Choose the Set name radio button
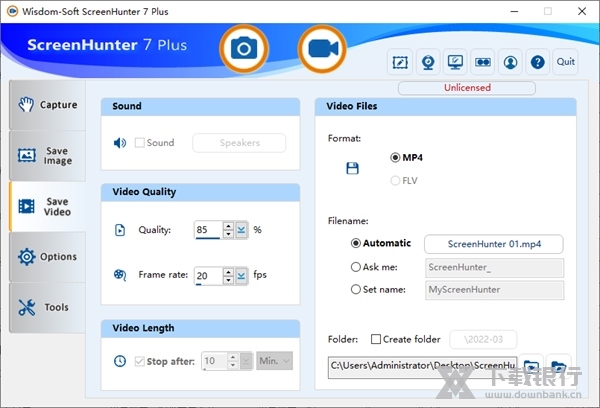The width and height of the screenshot is (600, 408). (x=356, y=290)
